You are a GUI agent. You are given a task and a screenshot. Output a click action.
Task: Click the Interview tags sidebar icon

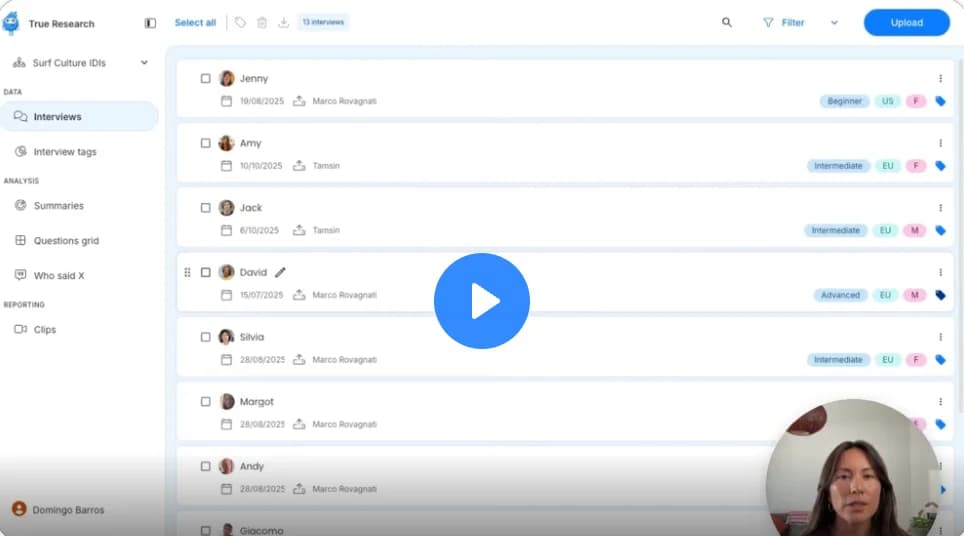coord(20,151)
